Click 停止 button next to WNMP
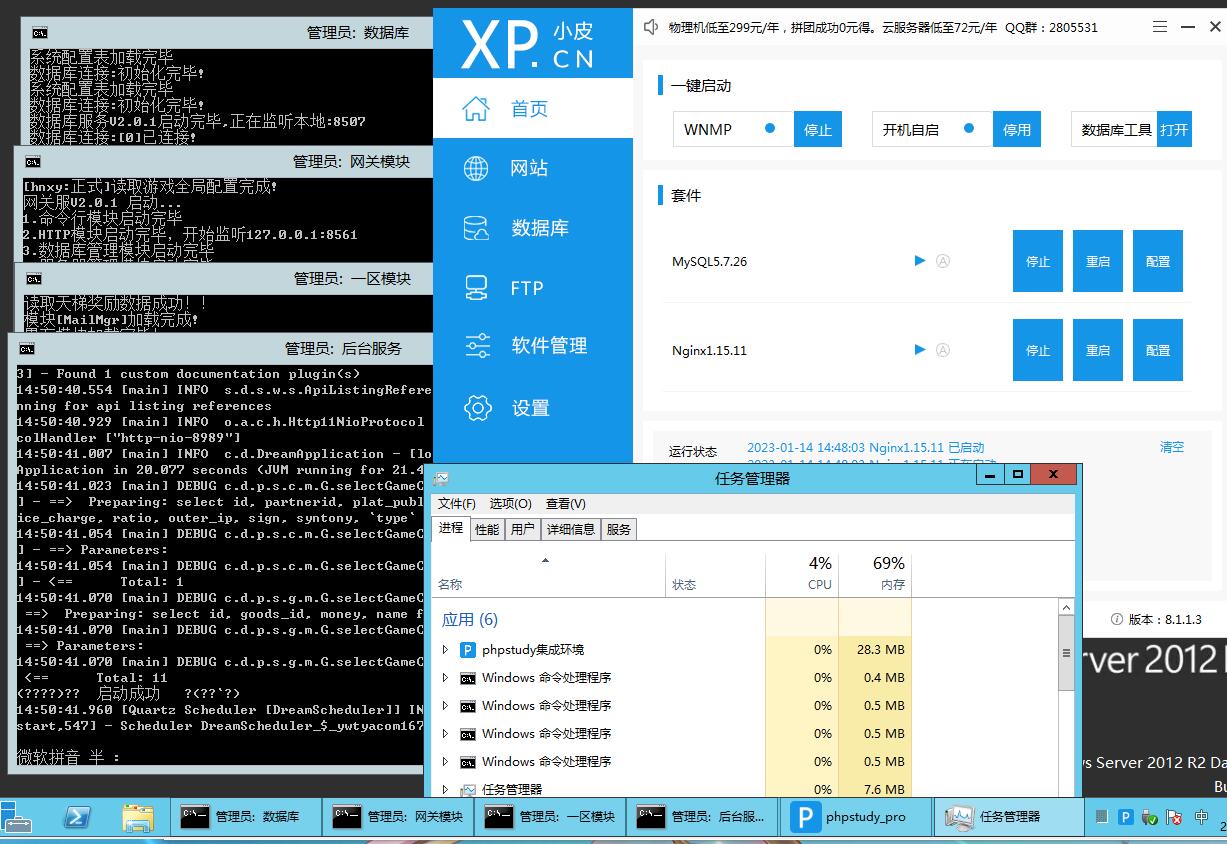This screenshot has height=844, width=1227. [818, 129]
